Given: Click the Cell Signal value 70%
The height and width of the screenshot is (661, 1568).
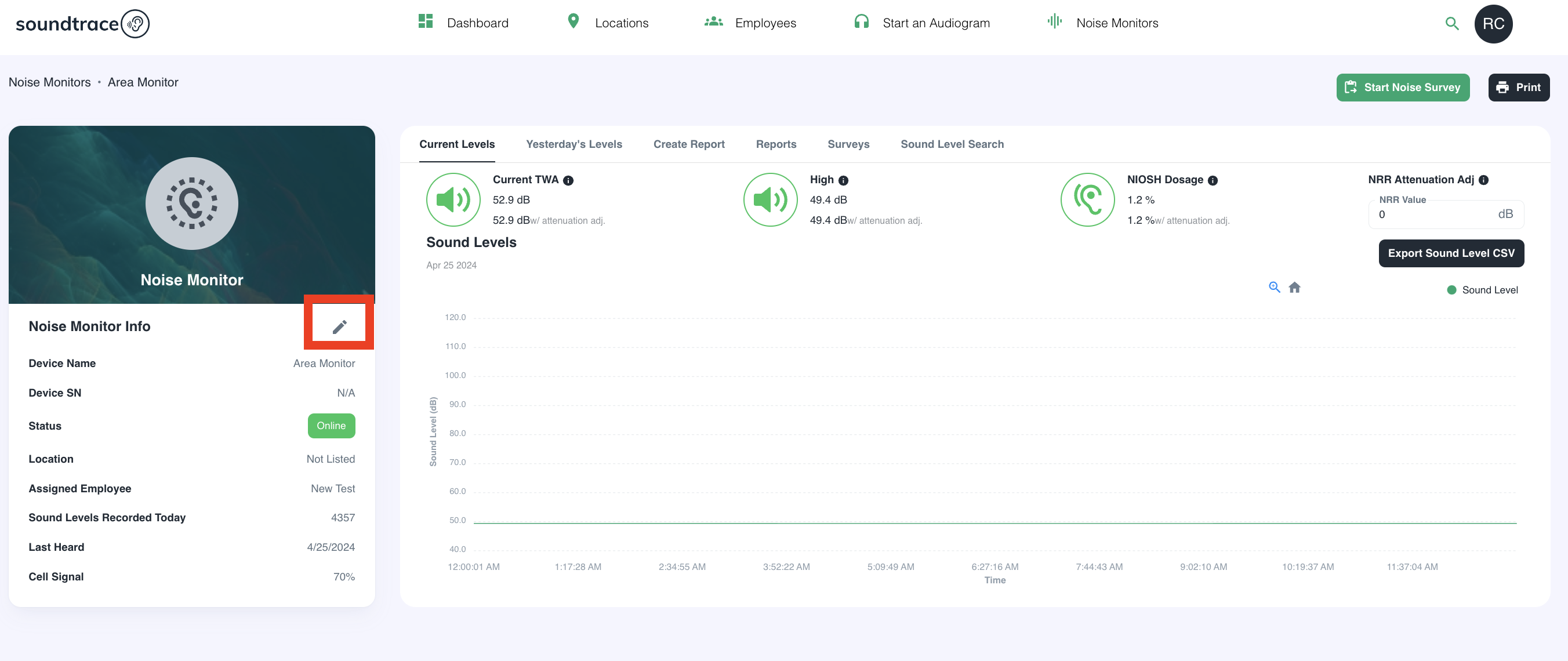Looking at the screenshot, I should point(344,576).
